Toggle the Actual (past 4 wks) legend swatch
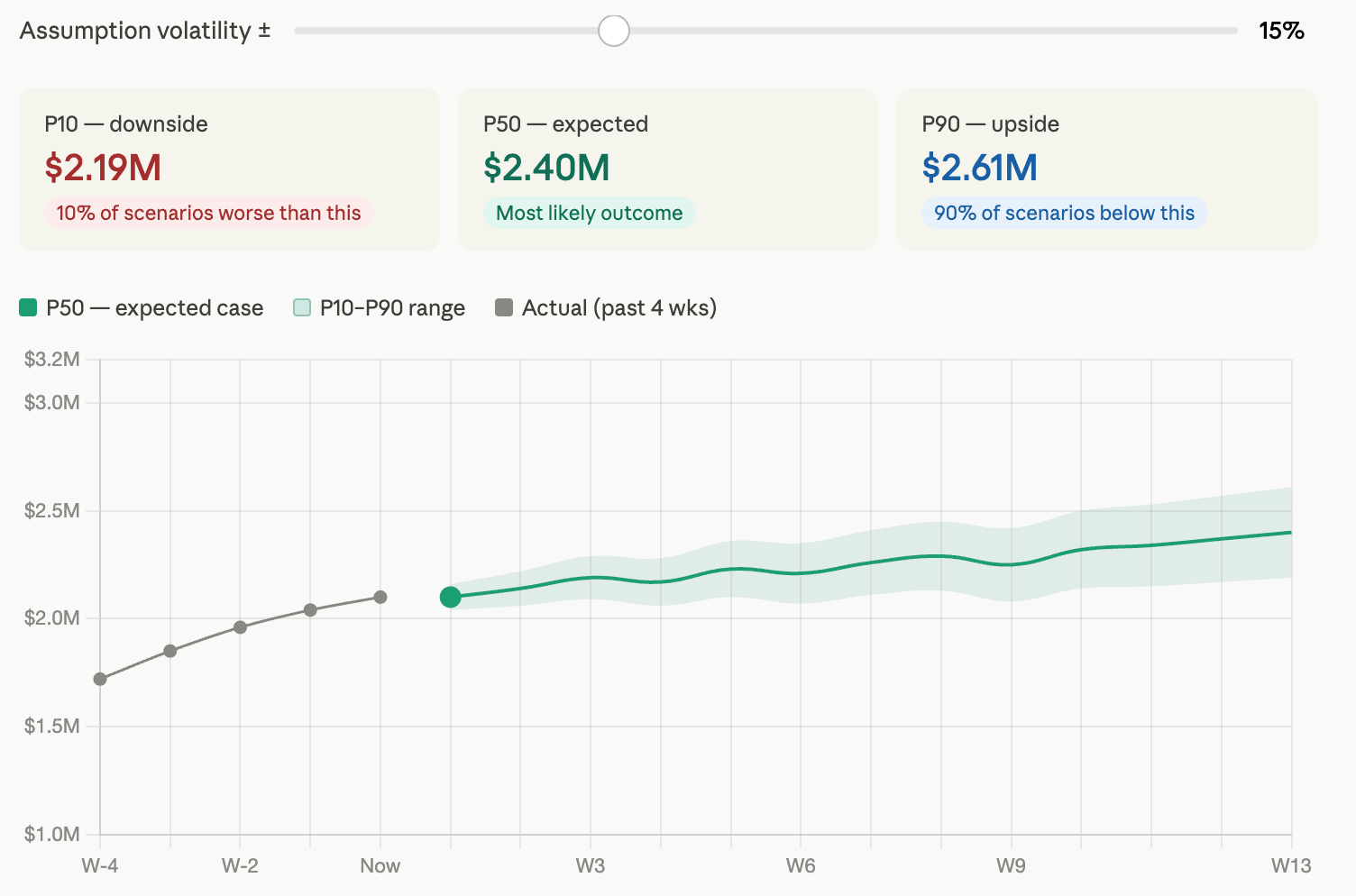 point(504,308)
